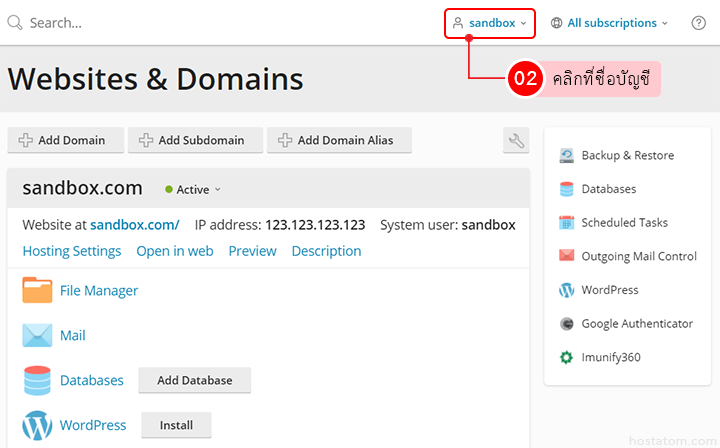Select the Preview link
The width and height of the screenshot is (720, 448).
tap(252, 251)
